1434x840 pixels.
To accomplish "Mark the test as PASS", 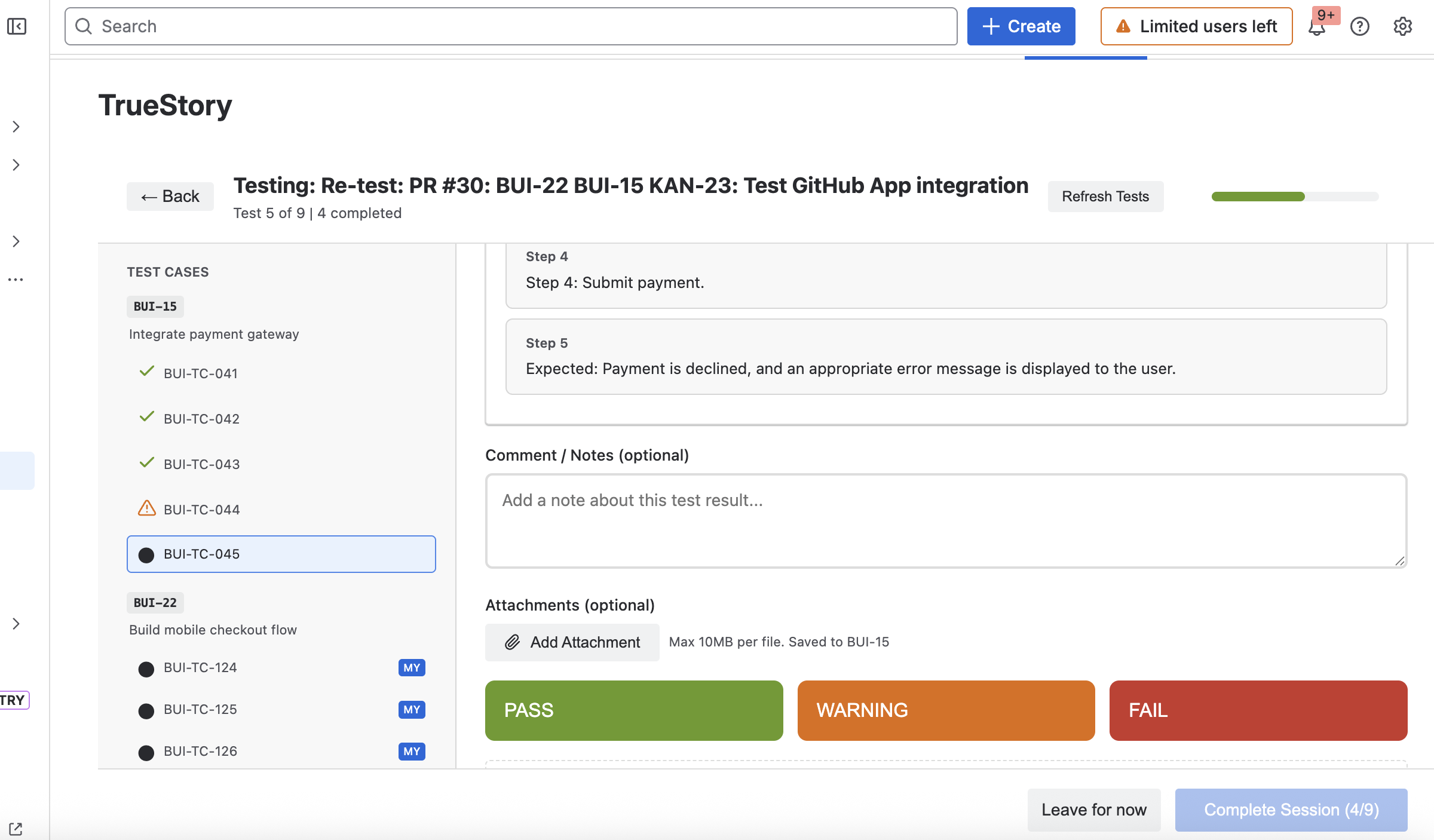I will coord(634,710).
